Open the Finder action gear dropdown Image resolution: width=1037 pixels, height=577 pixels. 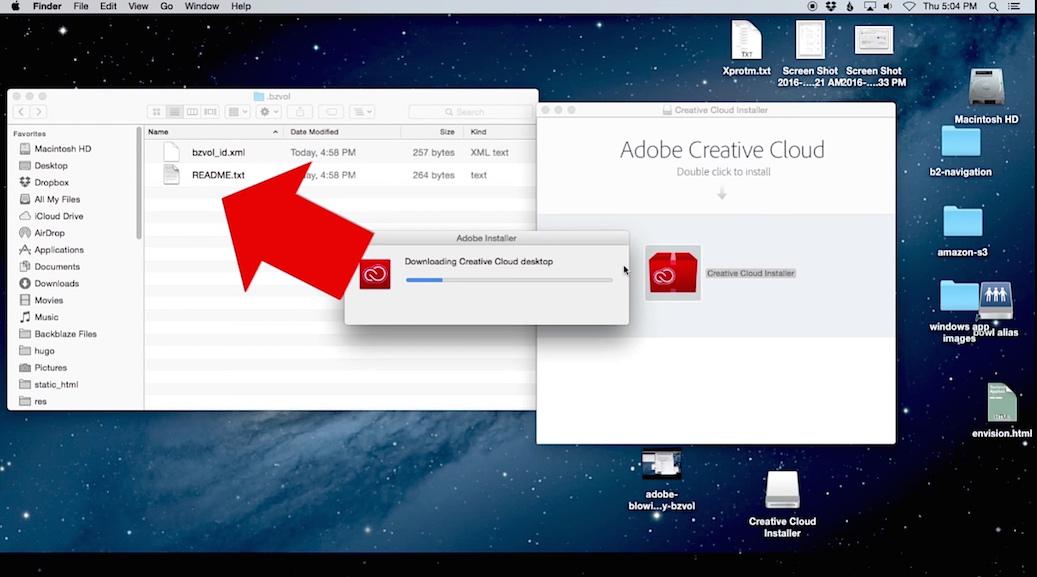pyautogui.click(x=269, y=112)
